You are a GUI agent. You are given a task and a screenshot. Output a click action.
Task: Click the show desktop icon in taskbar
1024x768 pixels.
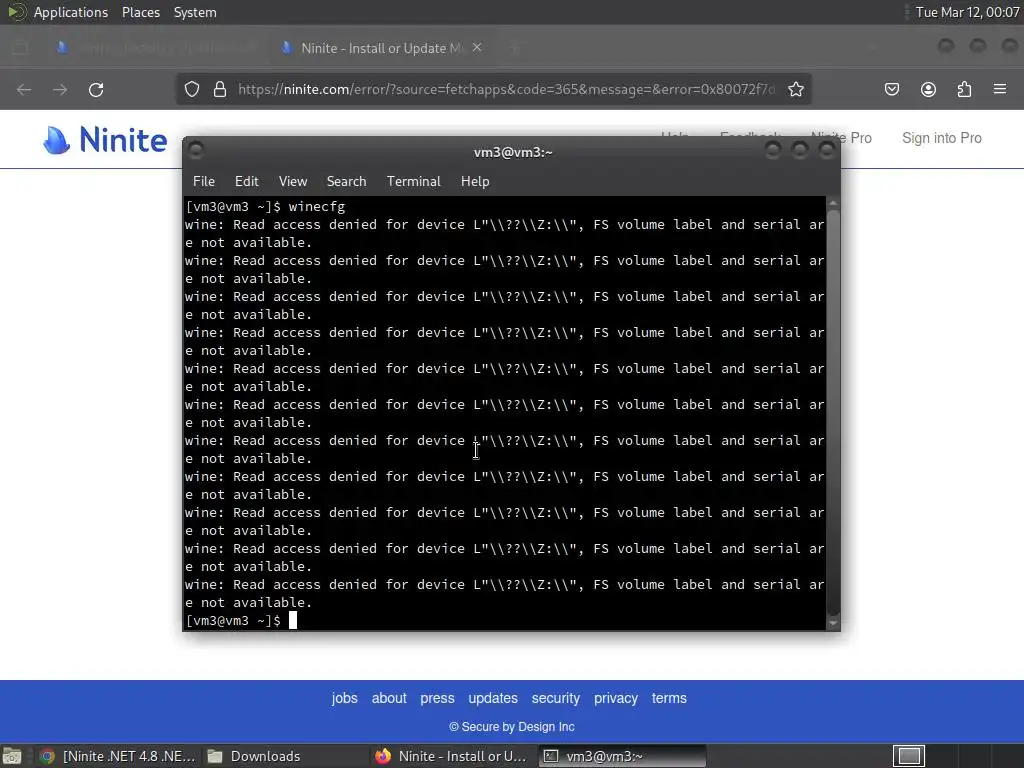12,756
